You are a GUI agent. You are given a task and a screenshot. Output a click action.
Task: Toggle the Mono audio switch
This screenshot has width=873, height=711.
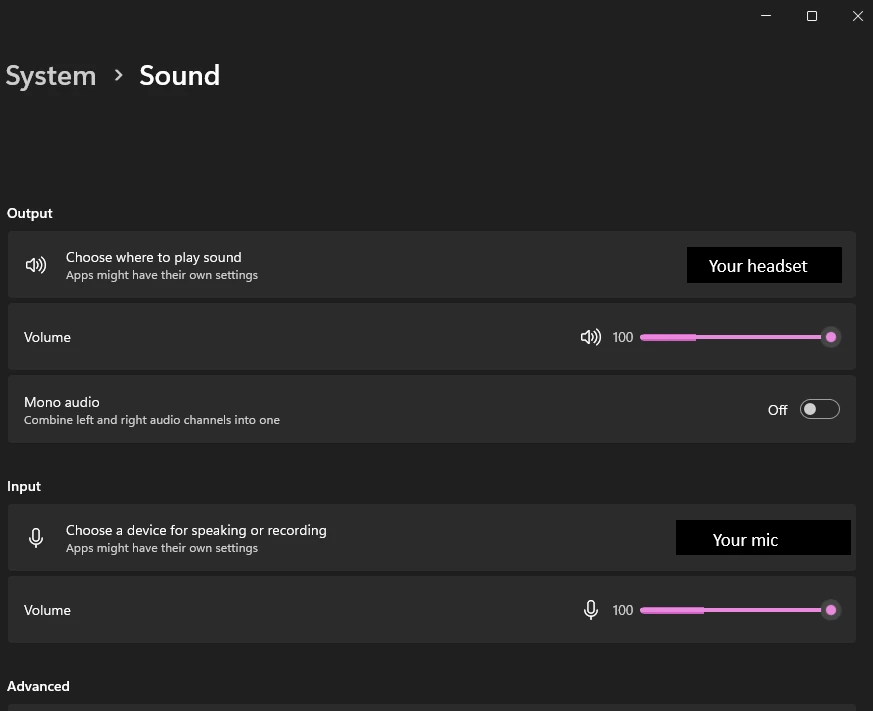pos(820,409)
